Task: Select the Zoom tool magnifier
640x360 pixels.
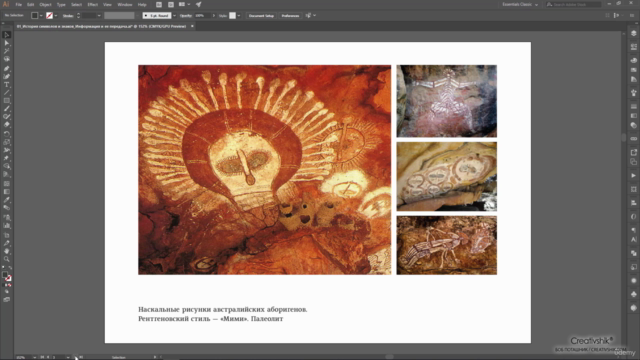Action: tap(7, 259)
